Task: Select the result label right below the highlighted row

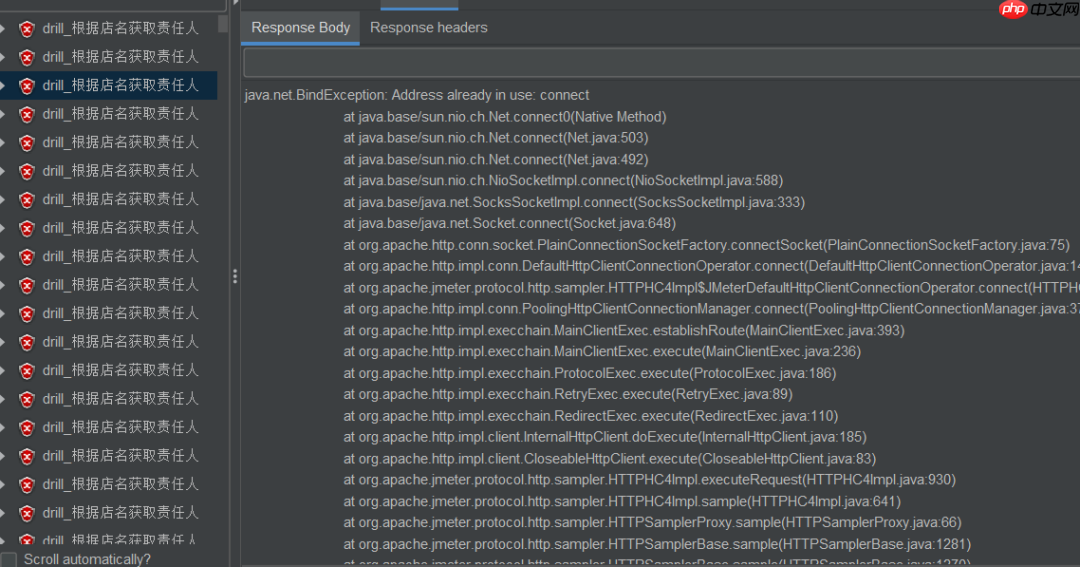Action: (x=120, y=114)
